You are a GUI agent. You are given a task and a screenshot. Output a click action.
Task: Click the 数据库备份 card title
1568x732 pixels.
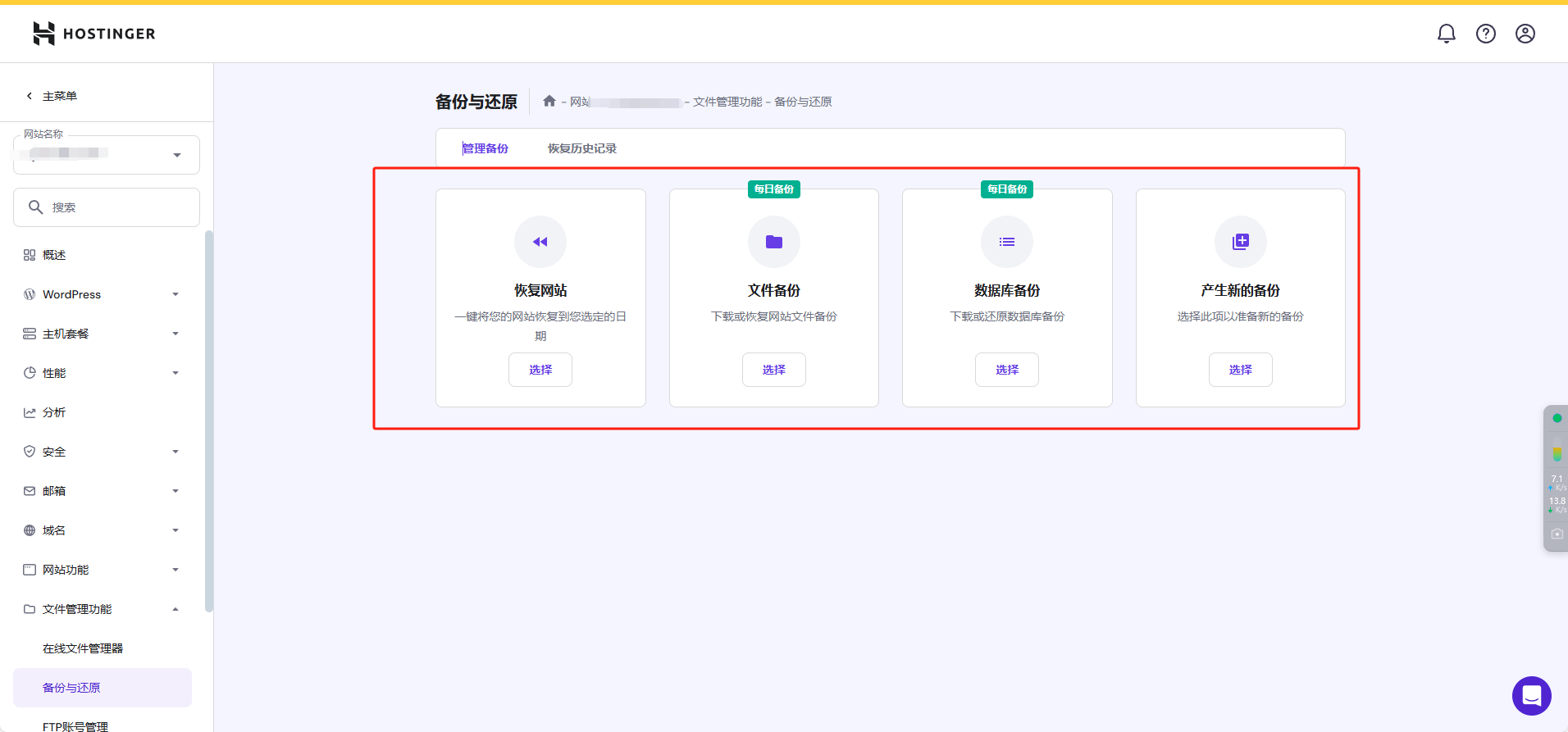pos(1007,290)
